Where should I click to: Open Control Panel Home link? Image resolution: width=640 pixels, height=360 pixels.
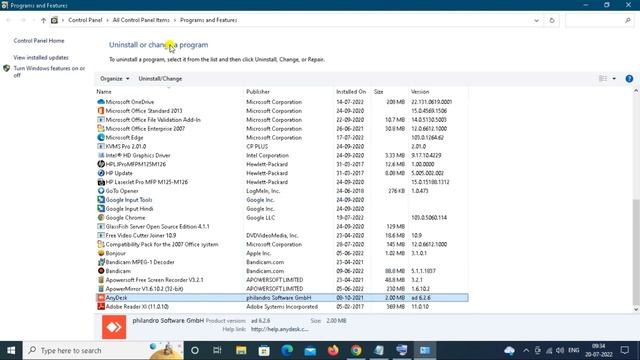point(39,41)
